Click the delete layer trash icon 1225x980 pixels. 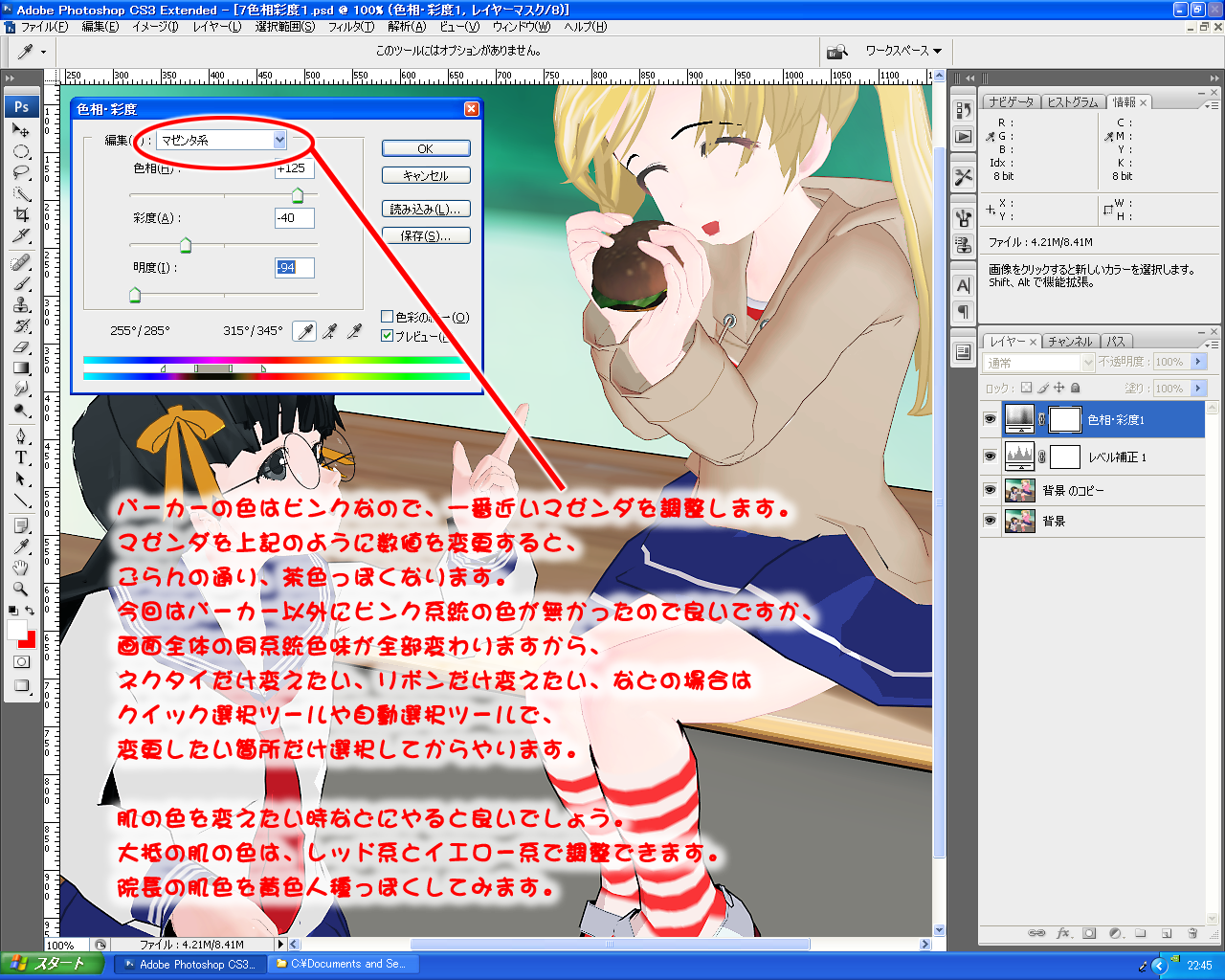[1192, 933]
